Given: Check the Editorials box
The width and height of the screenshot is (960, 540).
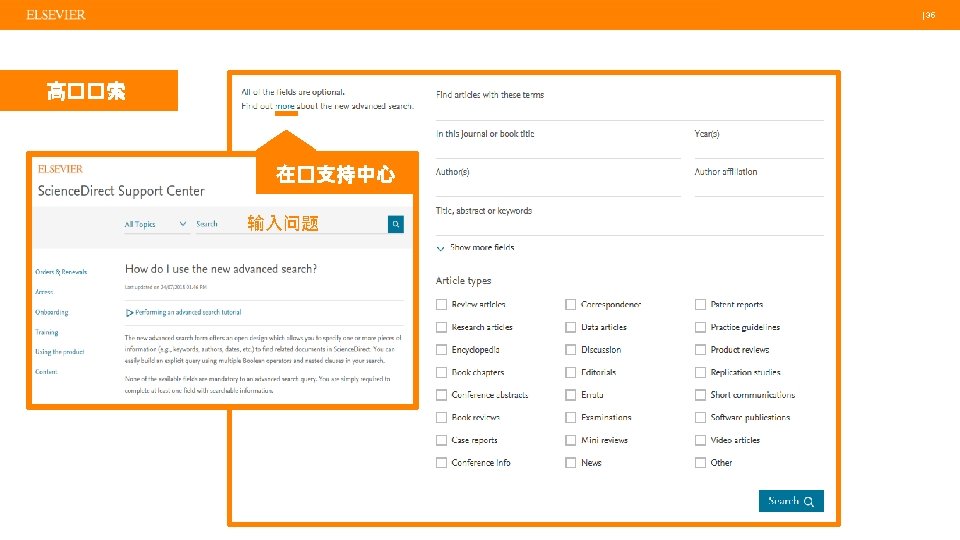Looking at the screenshot, I should [571, 372].
